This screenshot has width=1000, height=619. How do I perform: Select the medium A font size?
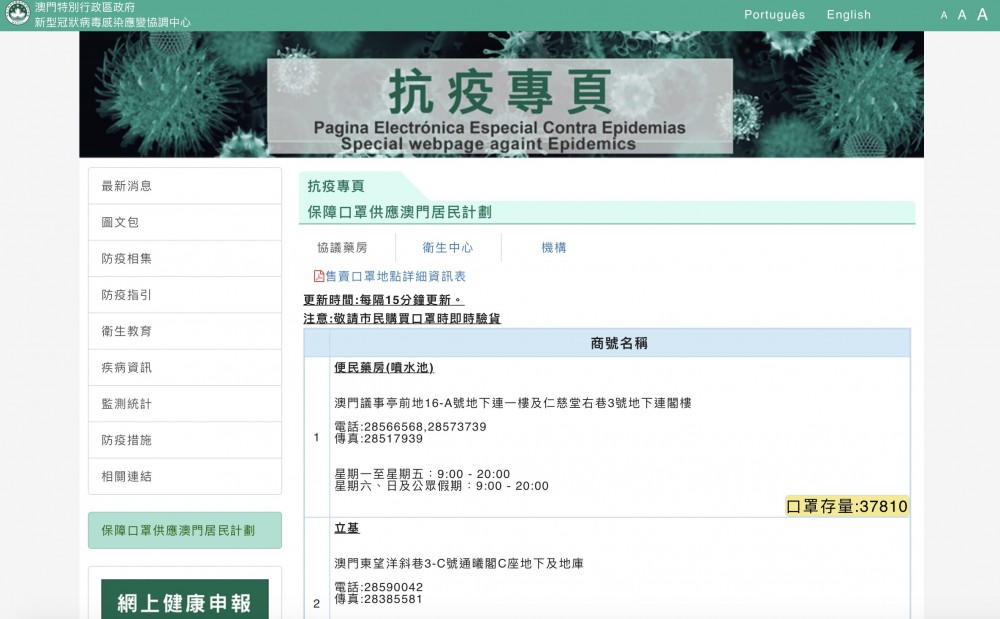coord(962,15)
